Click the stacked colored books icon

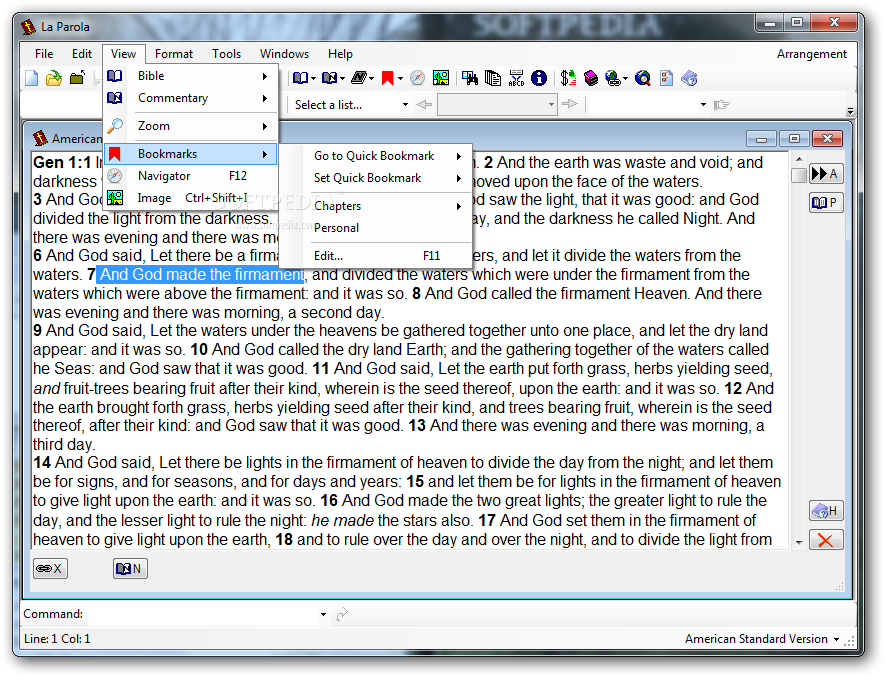tap(591, 78)
